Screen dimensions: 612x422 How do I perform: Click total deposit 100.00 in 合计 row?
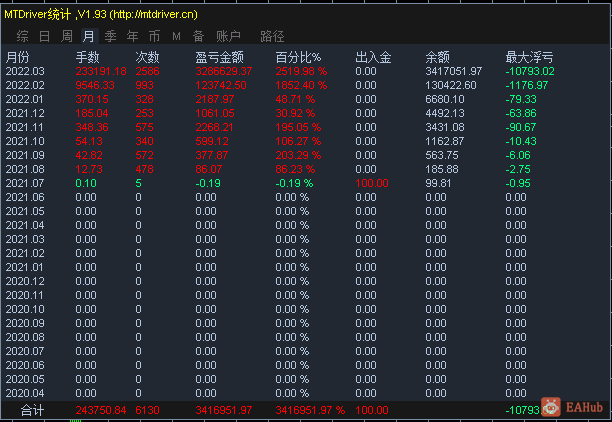[x=372, y=410]
